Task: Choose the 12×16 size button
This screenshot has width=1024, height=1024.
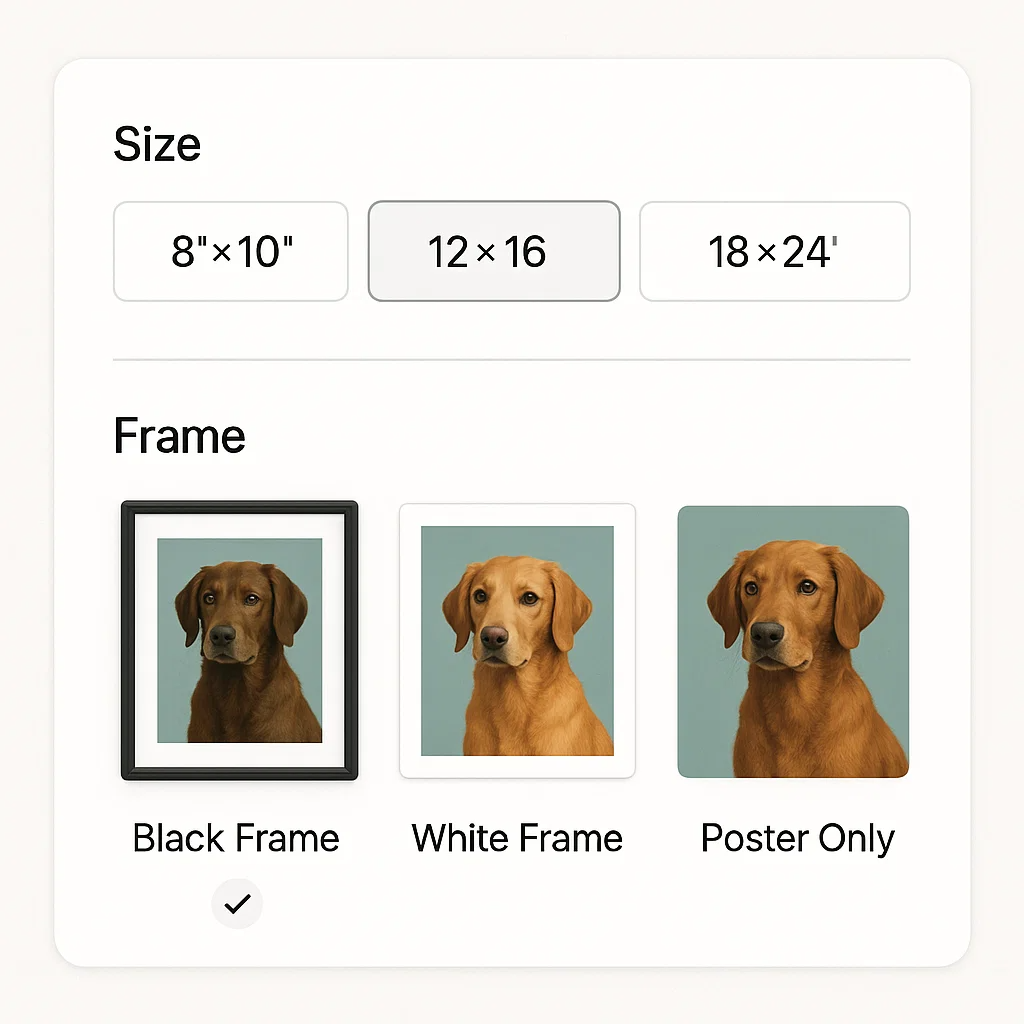Action: pyautogui.click(x=494, y=251)
